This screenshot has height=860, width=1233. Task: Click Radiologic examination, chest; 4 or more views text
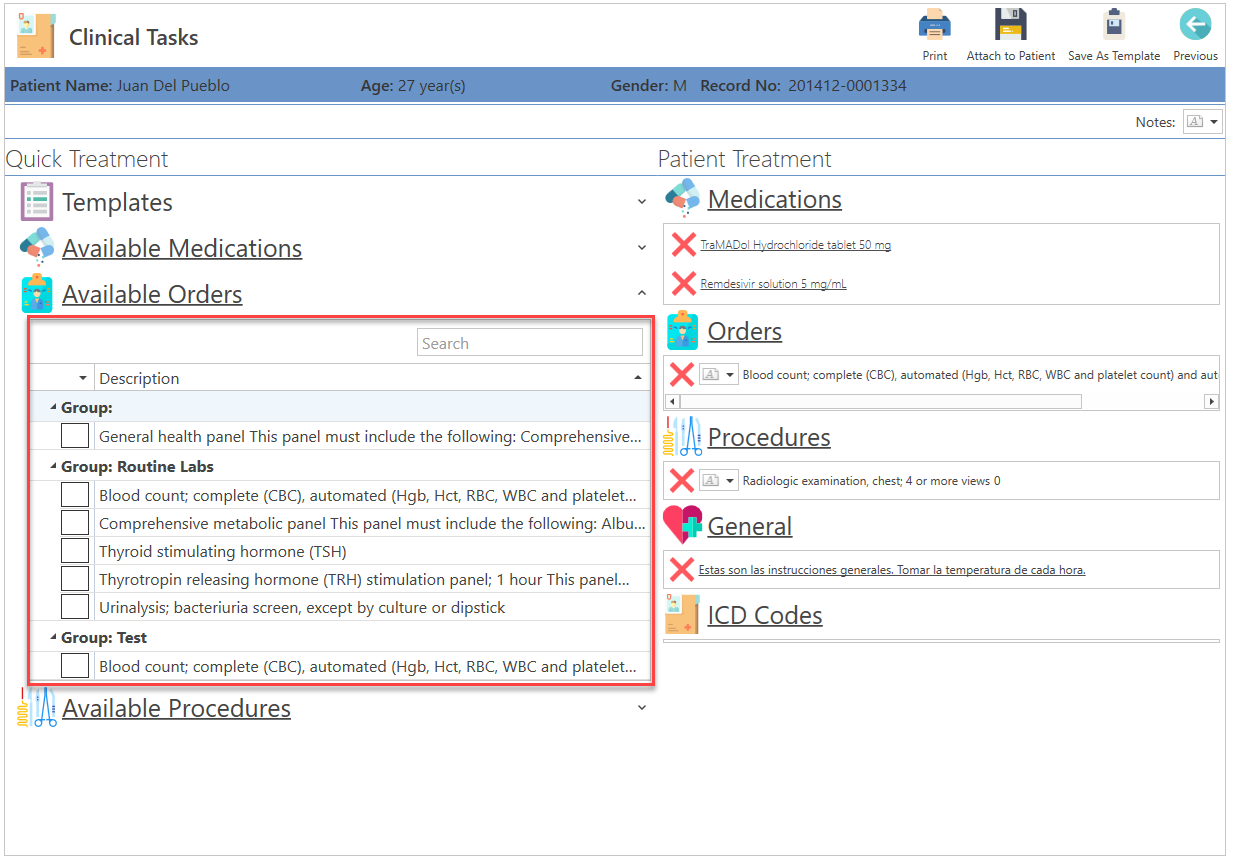[x=871, y=481]
